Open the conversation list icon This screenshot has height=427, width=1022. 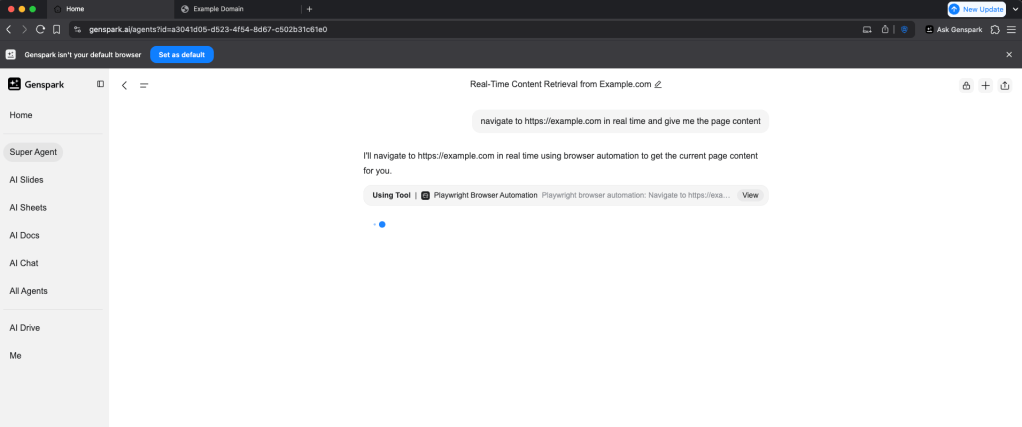(x=144, y=85)
